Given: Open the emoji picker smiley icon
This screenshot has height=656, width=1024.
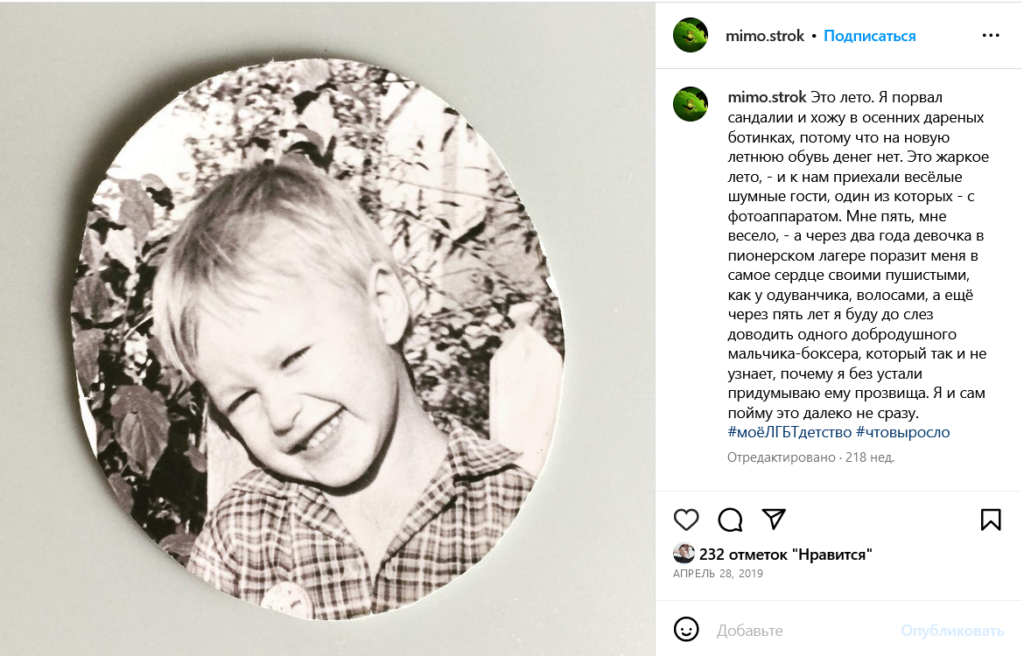Looking at the screenshot, I should pos(686,630).
